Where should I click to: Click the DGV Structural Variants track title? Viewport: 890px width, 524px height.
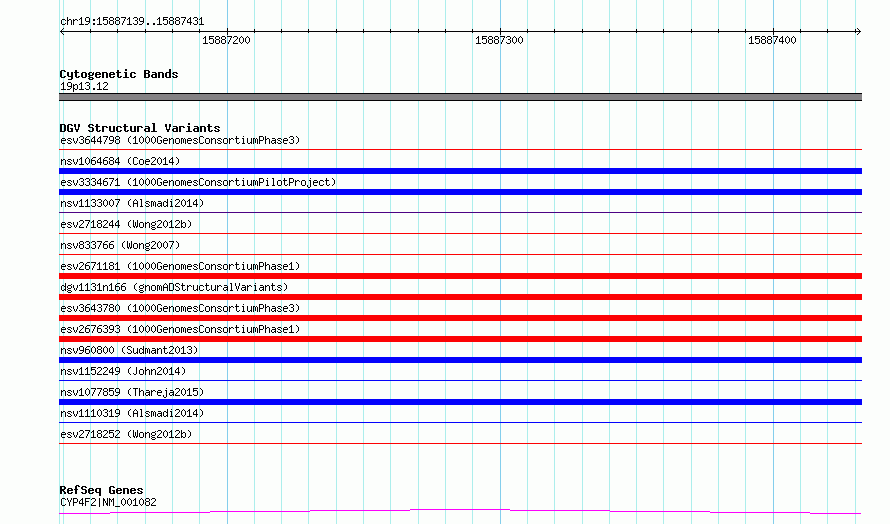coord(140,128)
